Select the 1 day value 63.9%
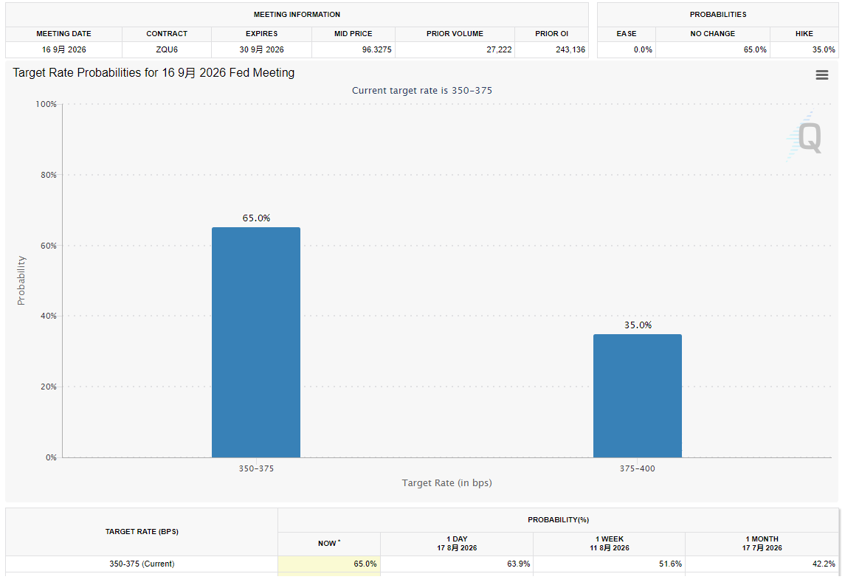The width and height of the screenshot is (845, 585). pos(518,564)
